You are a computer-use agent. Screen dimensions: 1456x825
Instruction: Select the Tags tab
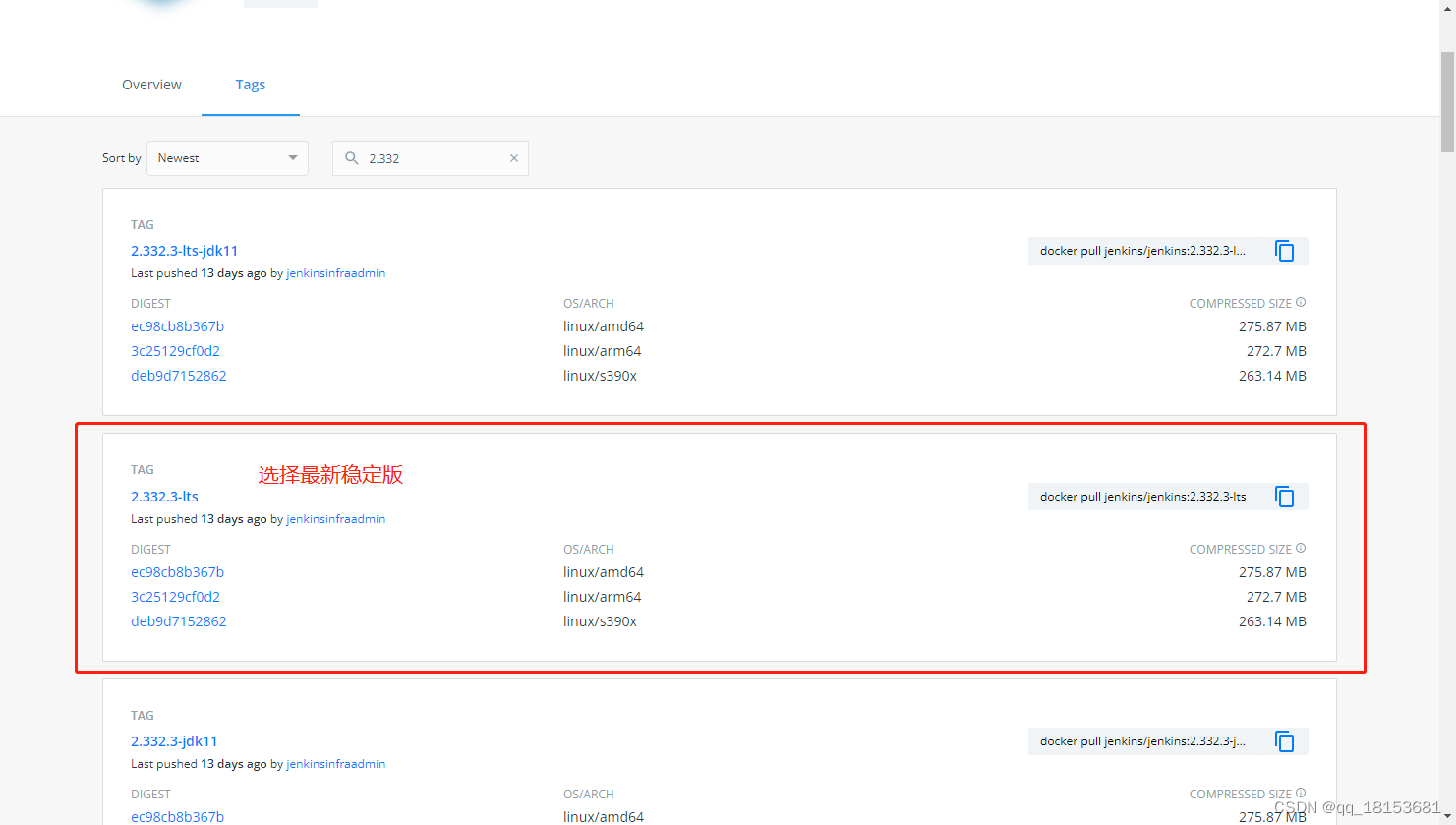pyautogui.click(x=251, y=85)
